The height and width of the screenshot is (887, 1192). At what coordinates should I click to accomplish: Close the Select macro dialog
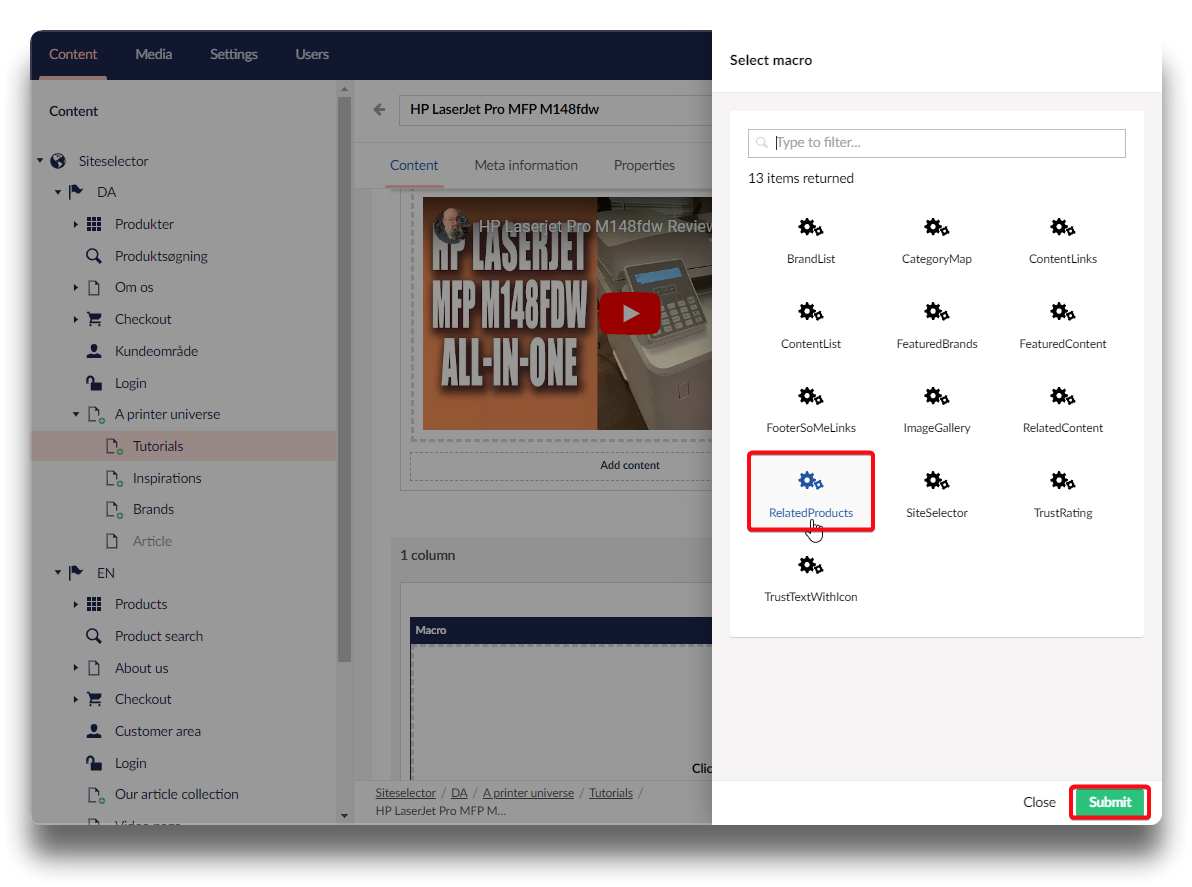pos(1039,802)
